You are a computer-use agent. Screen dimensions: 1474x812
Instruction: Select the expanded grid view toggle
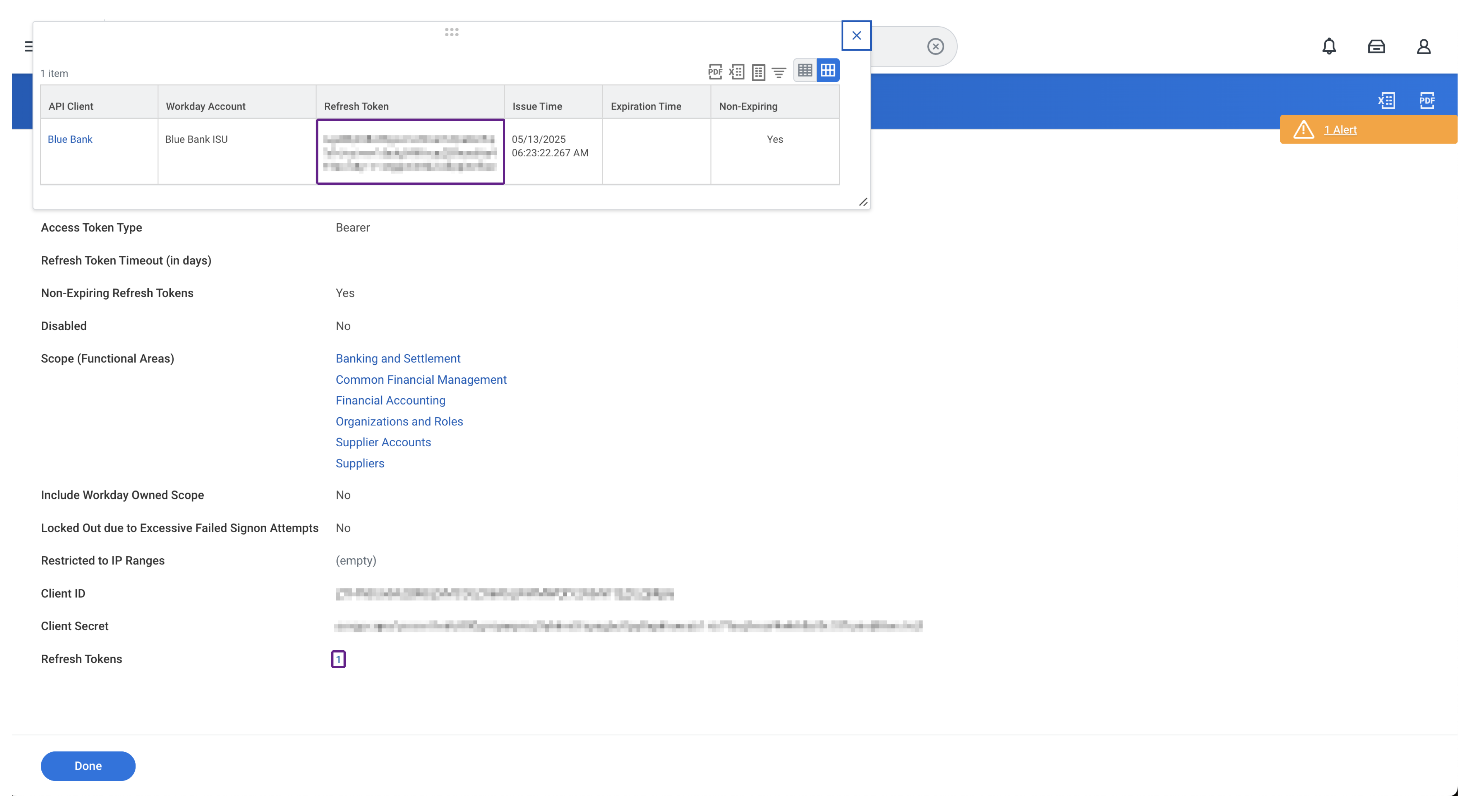click(x=828, y=70)
